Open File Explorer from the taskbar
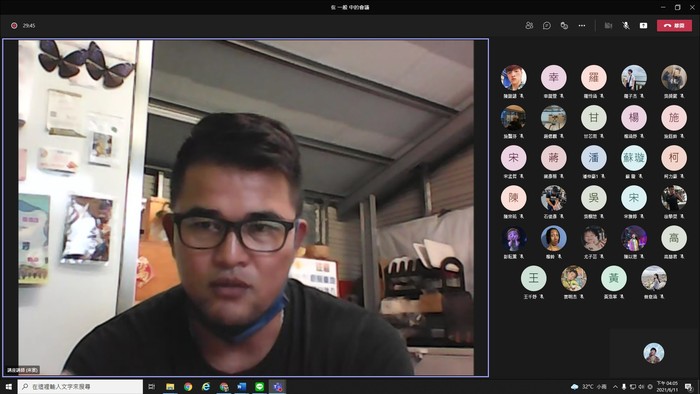Viewport: 700px width, 394px height. (170, 386)
